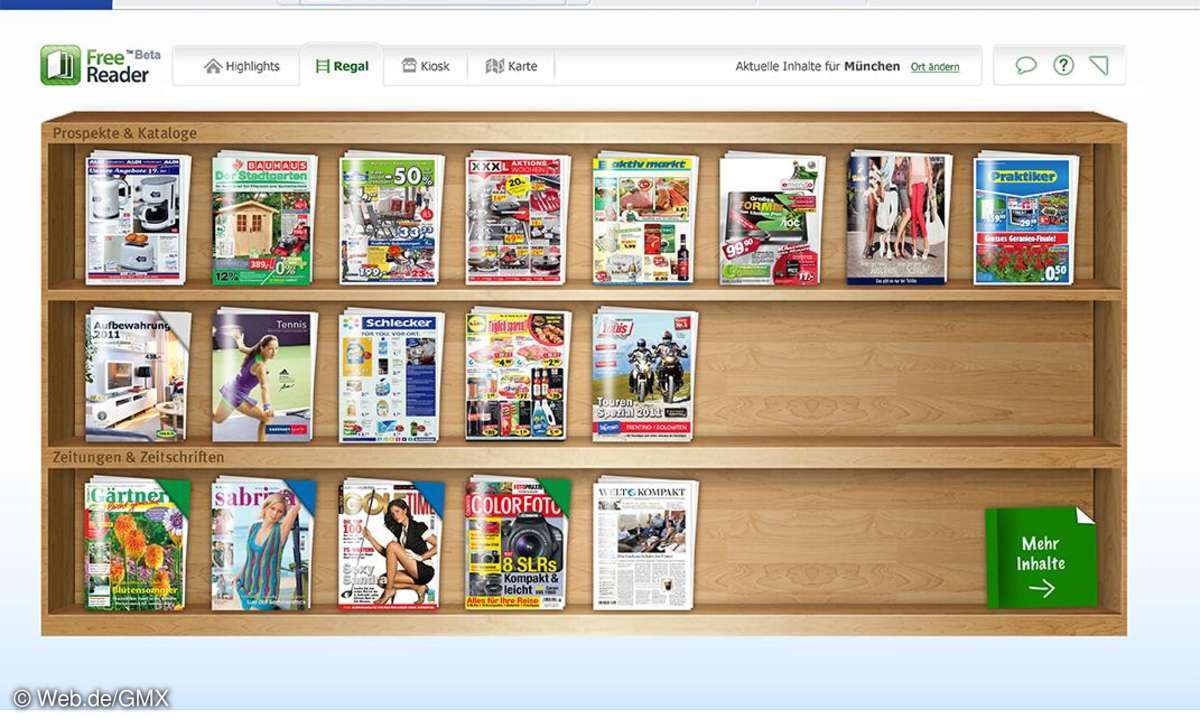Open the brochure with 99,90 price
Viewport: 1200px width, 720px height.
click(x=772, y=218)
